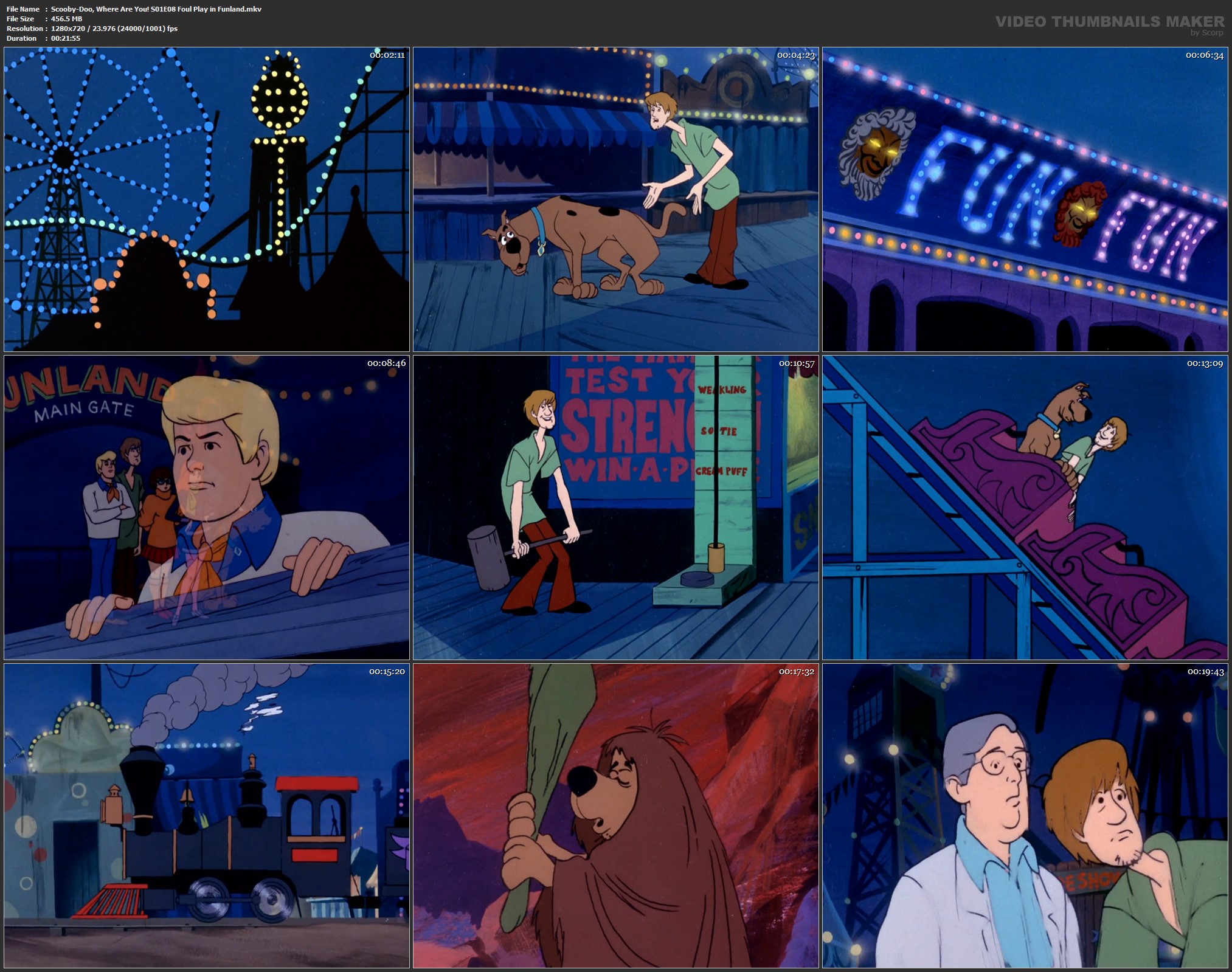Select the roller coaster car thumbnail
This screenshot has width=1232, height=972.
(1025, 508)
